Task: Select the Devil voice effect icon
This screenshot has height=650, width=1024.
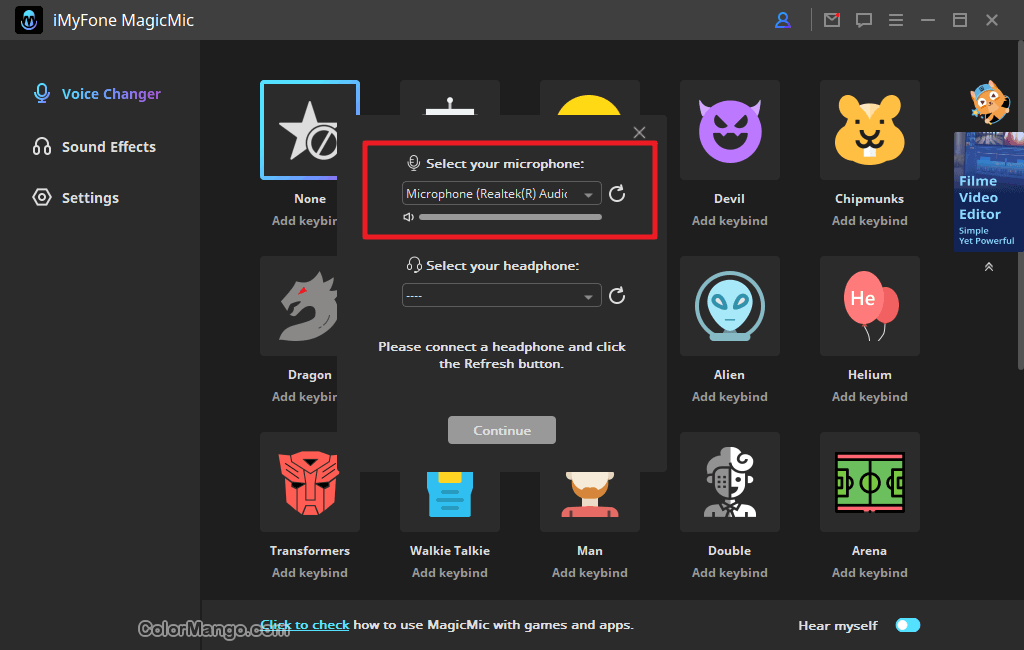Action: pos(729,130)
